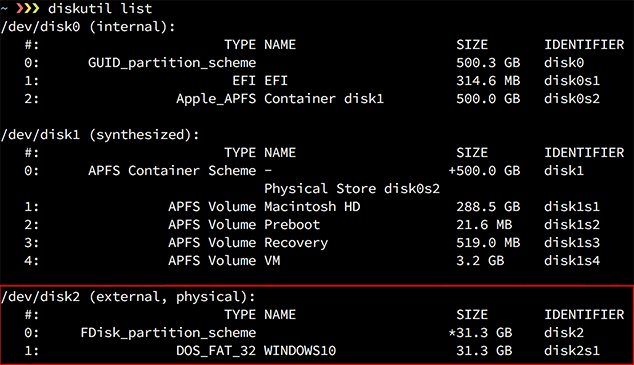
Task: Click the '/dev/disk1 (synthesized):' header line
Action: [100, 135]
